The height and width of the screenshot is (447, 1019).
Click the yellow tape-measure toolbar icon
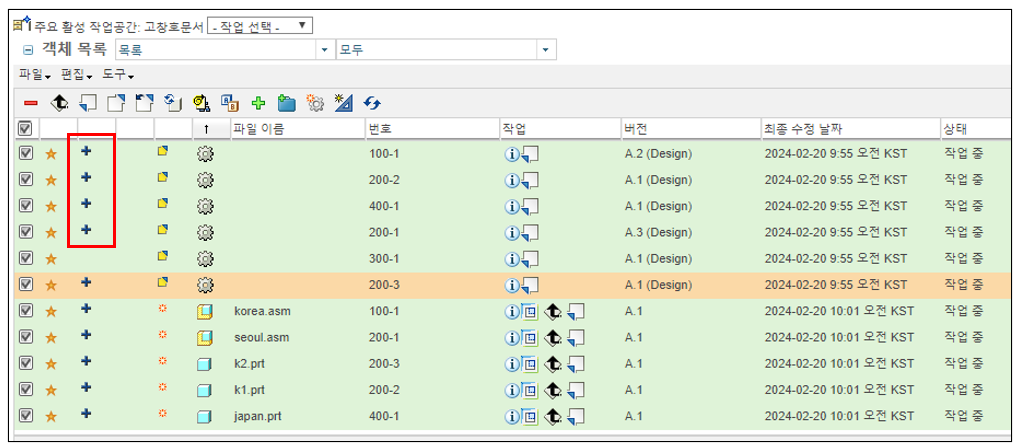201,103
